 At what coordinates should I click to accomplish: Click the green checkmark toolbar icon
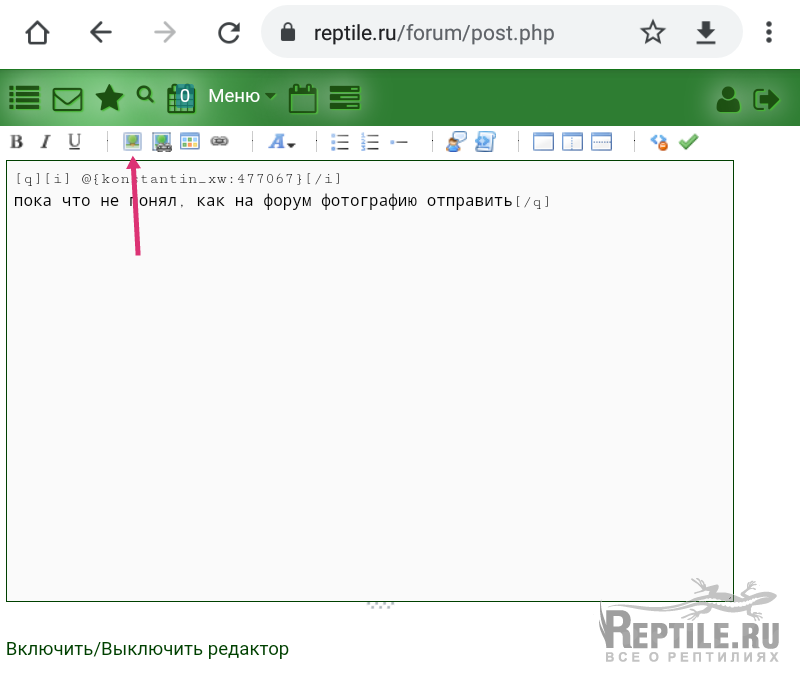pos(688,142)
